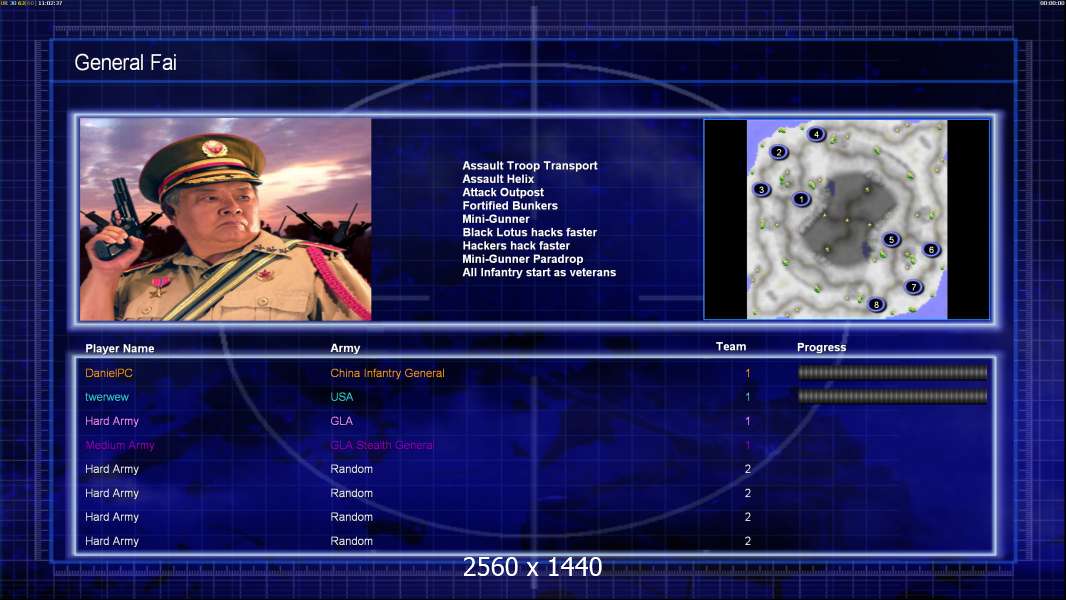The width and height of the screenshot is (1066, 600).
Task: Click the 'Assault Troop Transport' ability line
Action: [x=530, y=165]
